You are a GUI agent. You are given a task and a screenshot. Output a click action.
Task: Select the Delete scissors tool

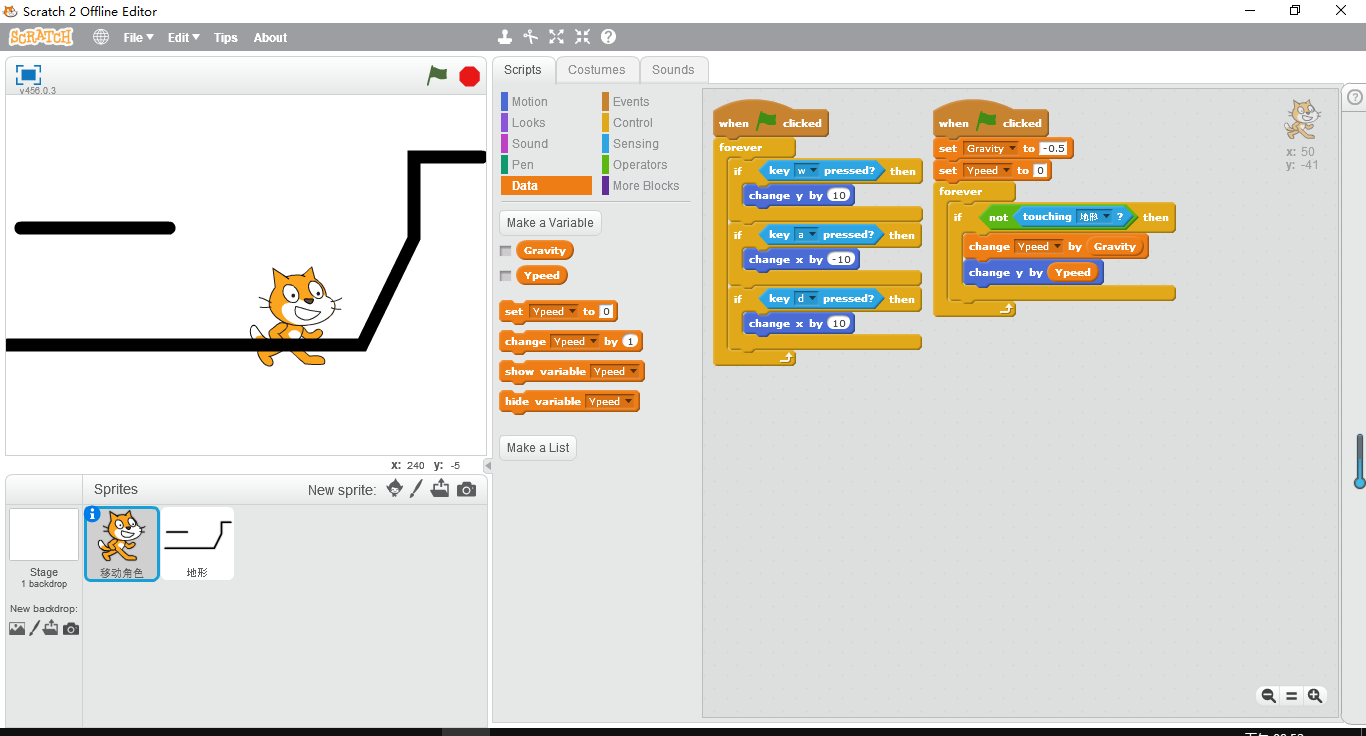(531, 37)
